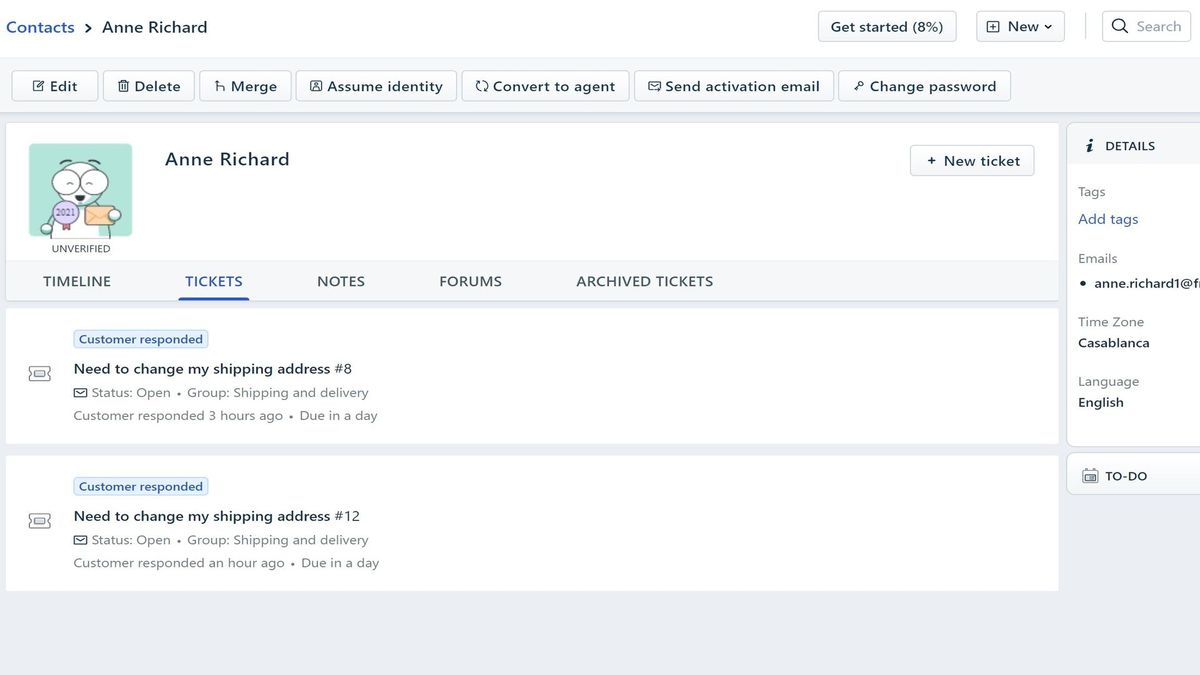Screen dimensions: 1200x675
Task: Expand the TO-DO panel header
Action: (x=1134, y=476)
